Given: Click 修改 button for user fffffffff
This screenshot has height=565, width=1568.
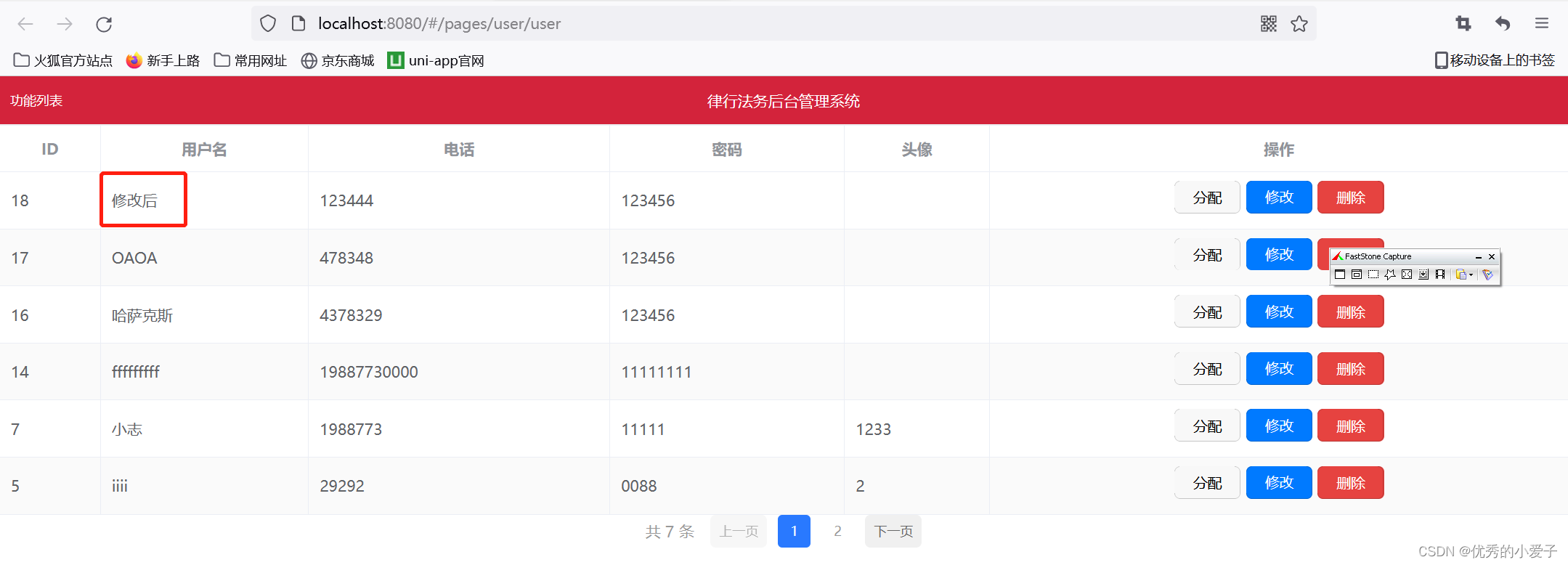Looking at the screenshot, I should pos(1279,369).
